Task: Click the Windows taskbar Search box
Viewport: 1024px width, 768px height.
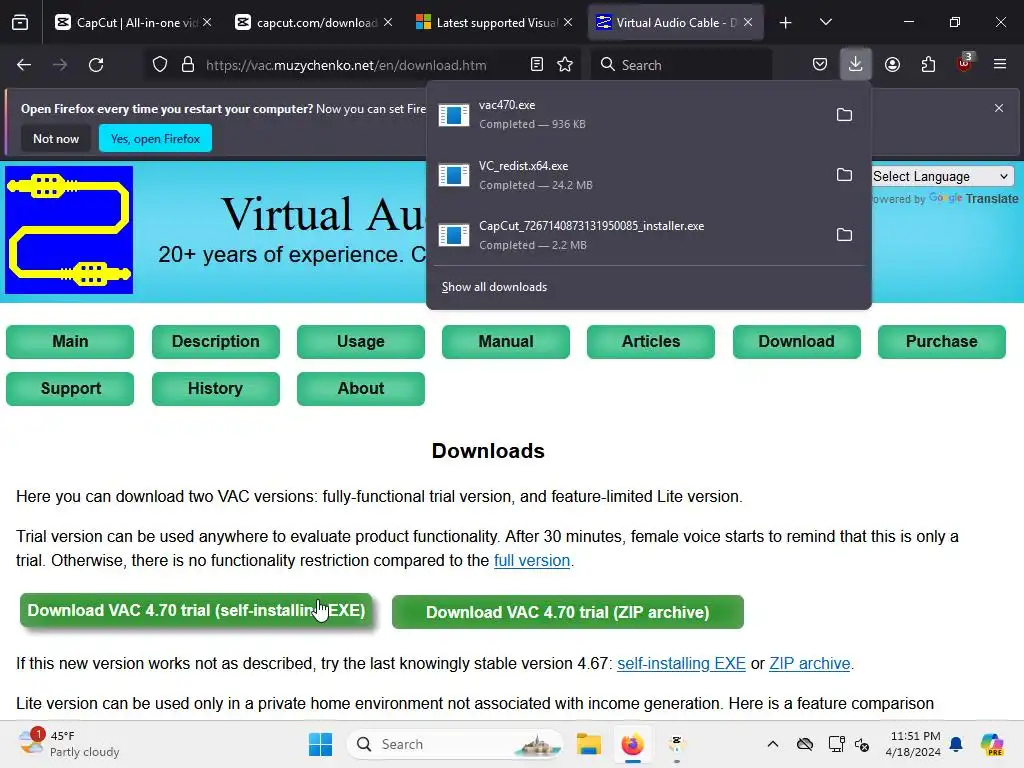Action: tap(455, 744)
